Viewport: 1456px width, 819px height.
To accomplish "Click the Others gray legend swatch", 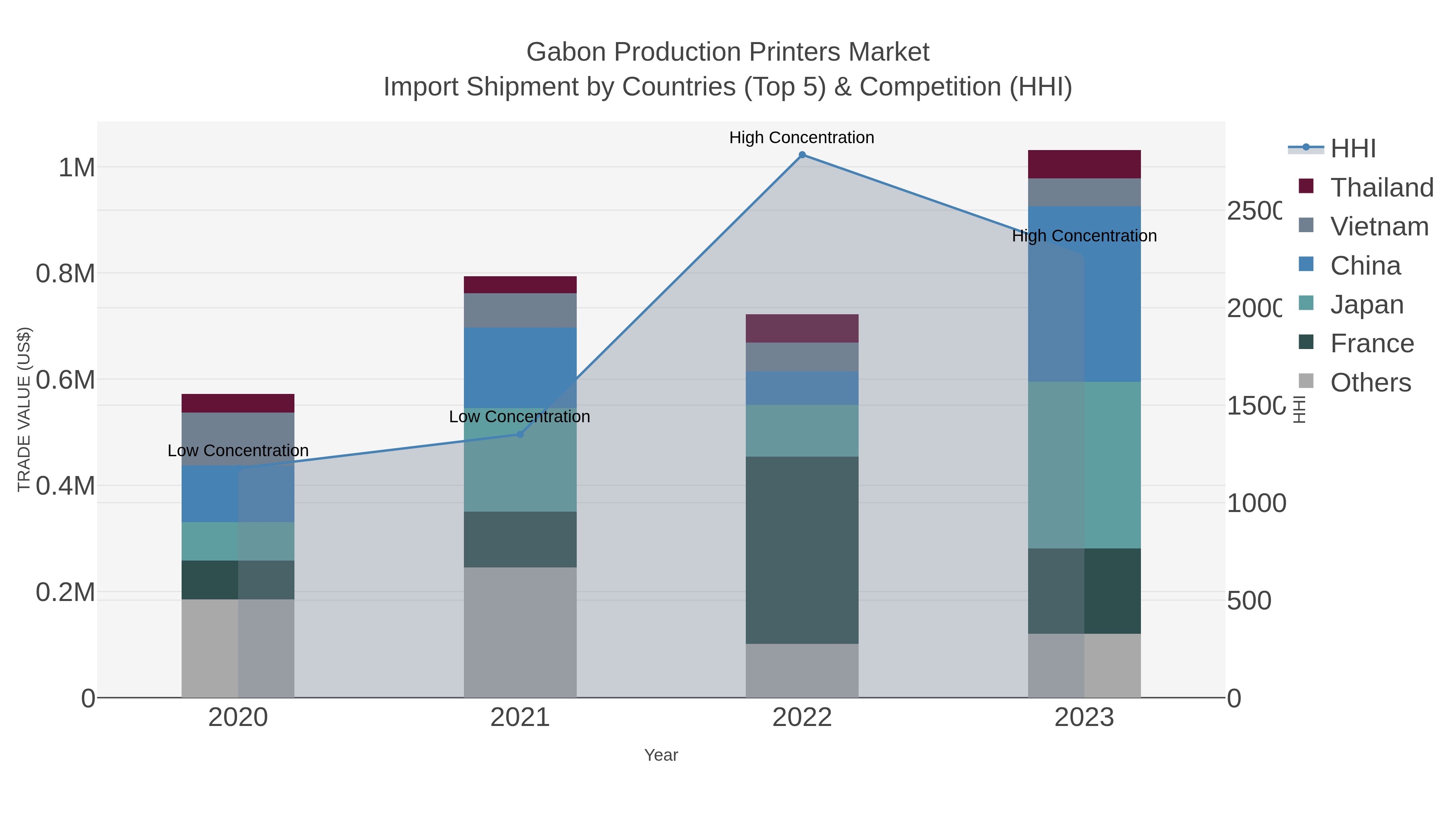I will click(1306, 381).
